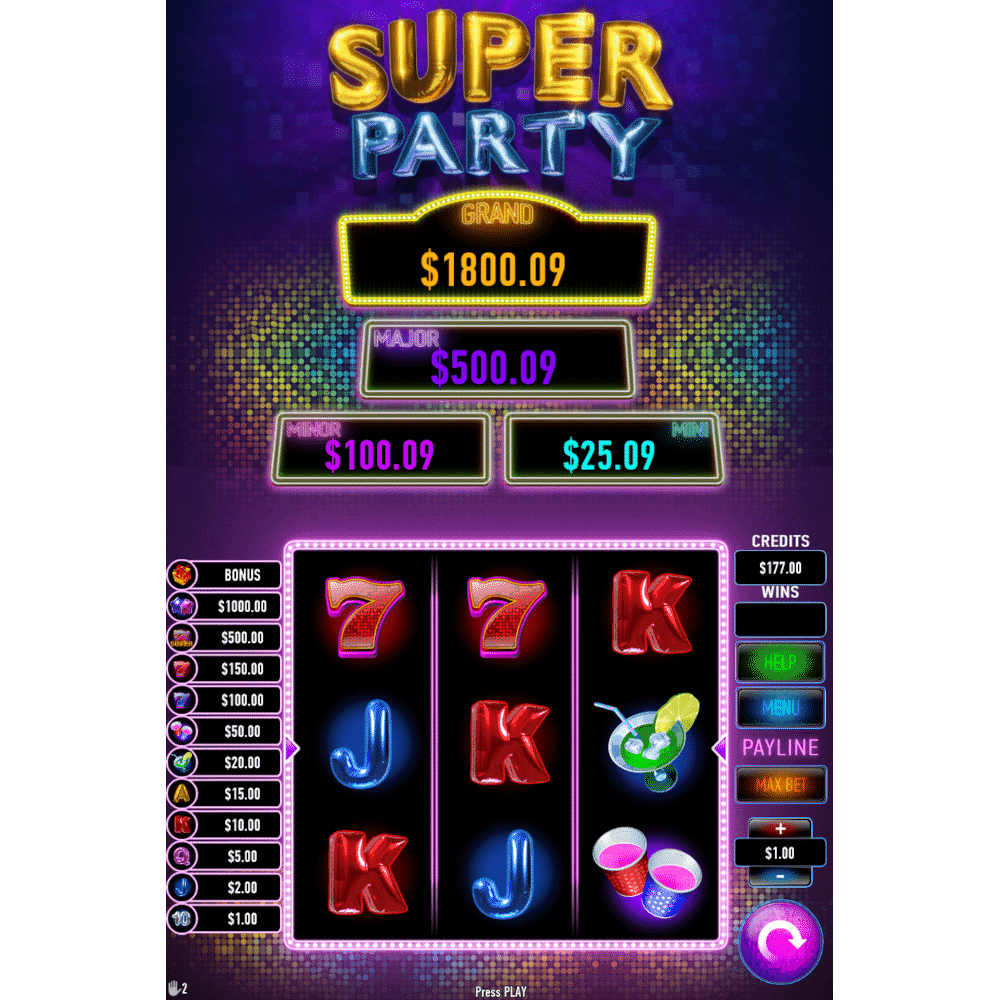Select the GRAND jackpot display
This screenshot has height=1000, width=1000.
coord(497,250)
